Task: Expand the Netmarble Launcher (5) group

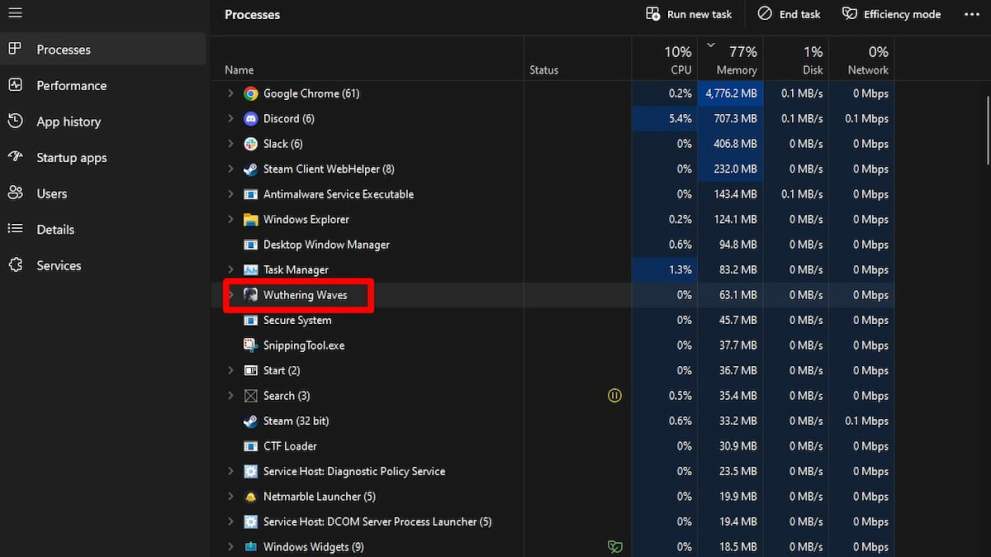Action: click(231, 497)
